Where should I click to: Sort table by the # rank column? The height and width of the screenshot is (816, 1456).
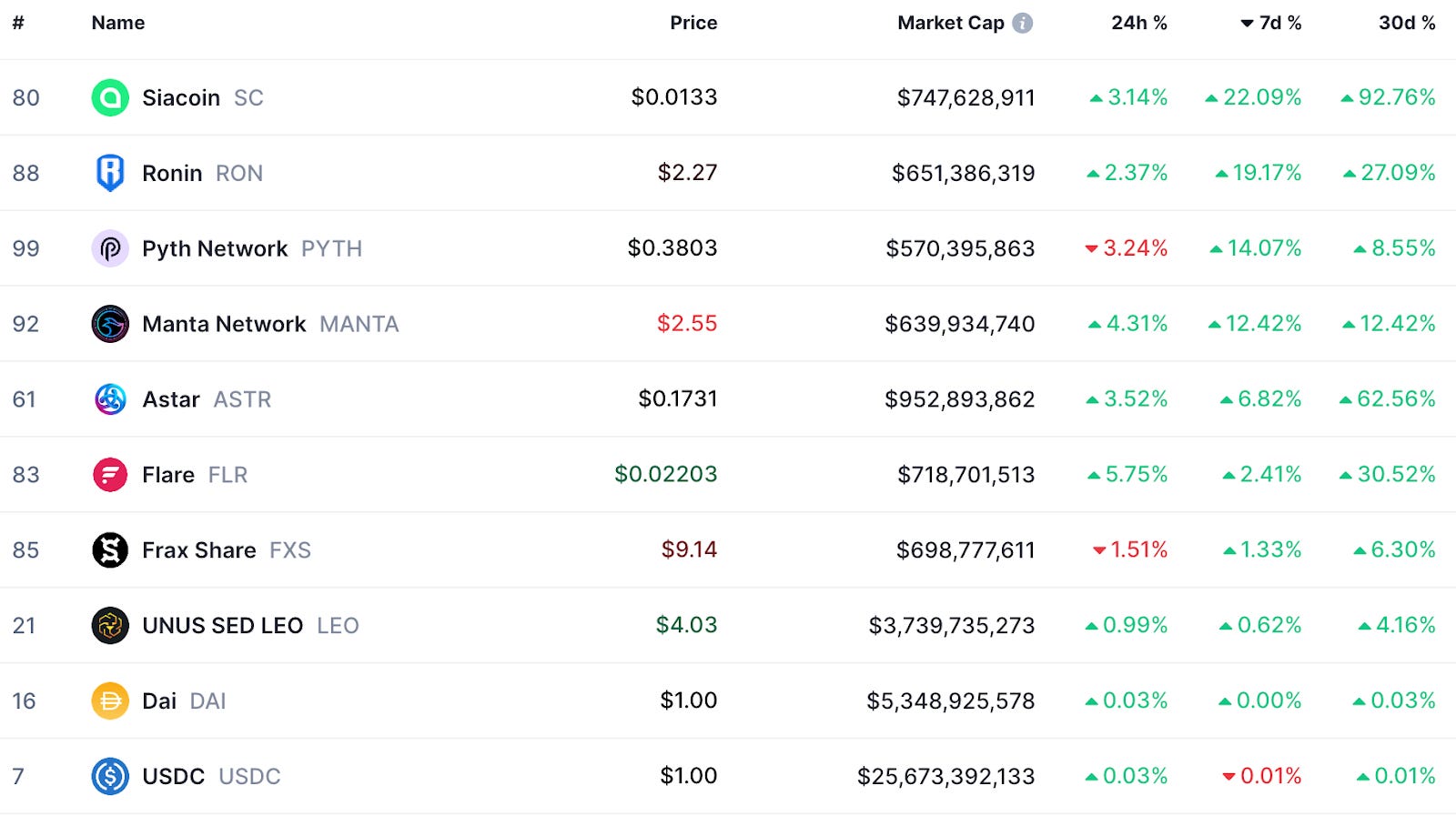coord(18,23)
